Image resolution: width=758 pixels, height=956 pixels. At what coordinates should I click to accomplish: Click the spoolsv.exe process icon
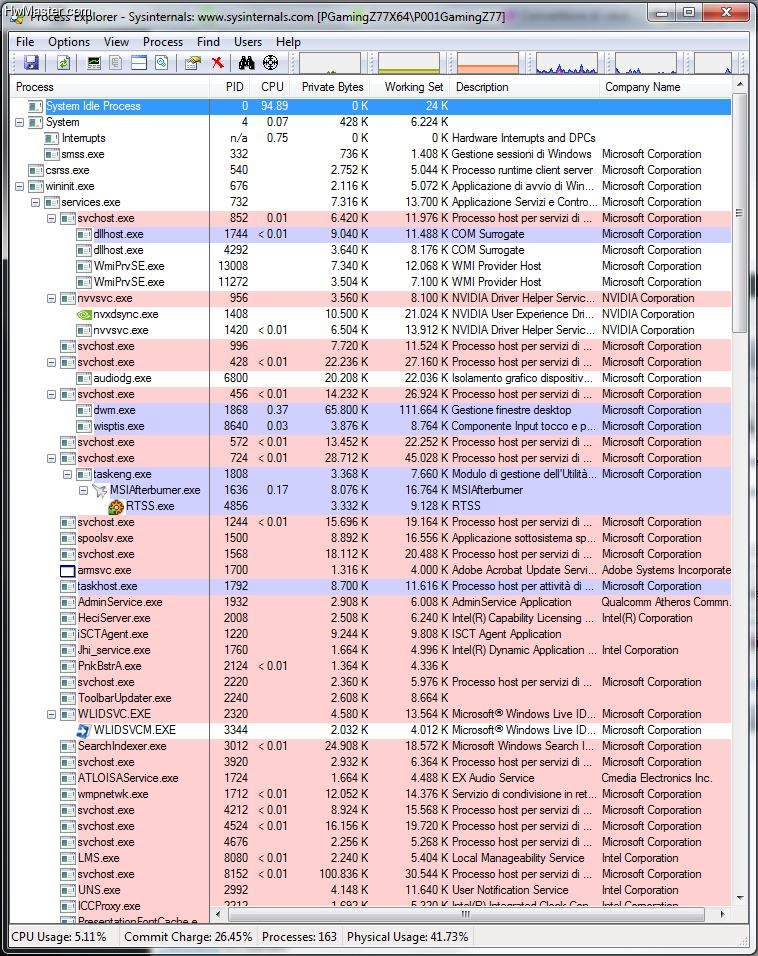click(68, 538)
